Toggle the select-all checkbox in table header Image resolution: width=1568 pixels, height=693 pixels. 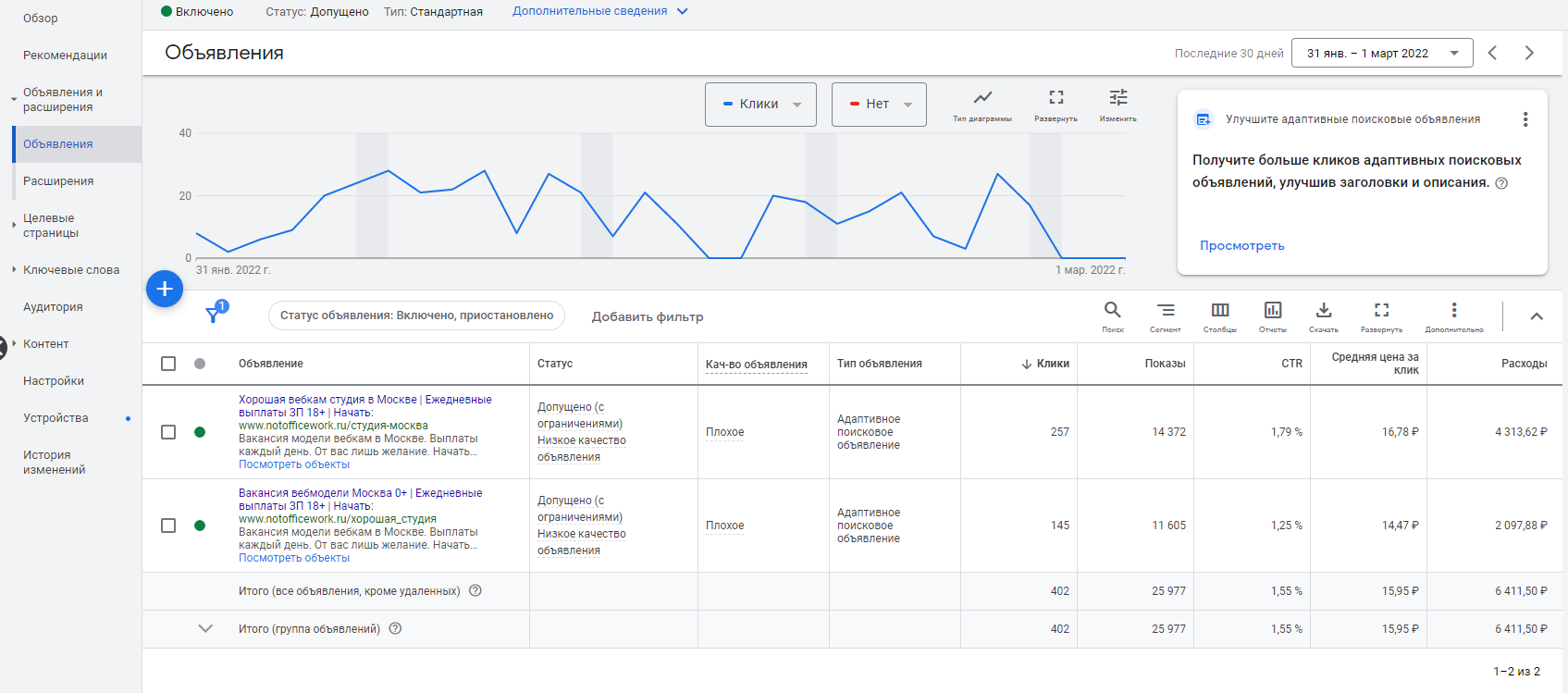(168, 364)
